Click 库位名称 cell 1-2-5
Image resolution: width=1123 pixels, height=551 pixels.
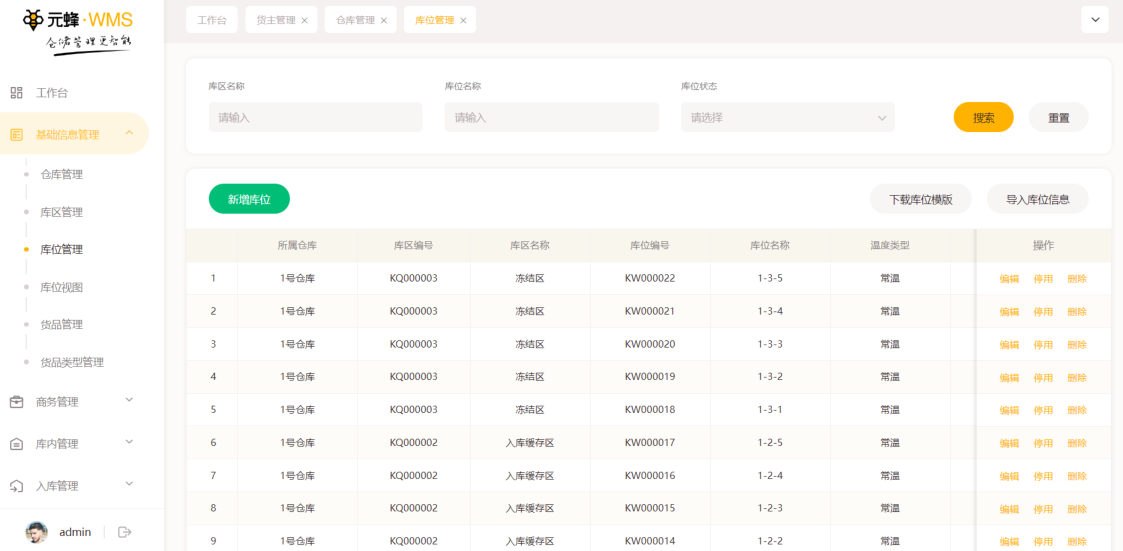(x=770, y=443)
